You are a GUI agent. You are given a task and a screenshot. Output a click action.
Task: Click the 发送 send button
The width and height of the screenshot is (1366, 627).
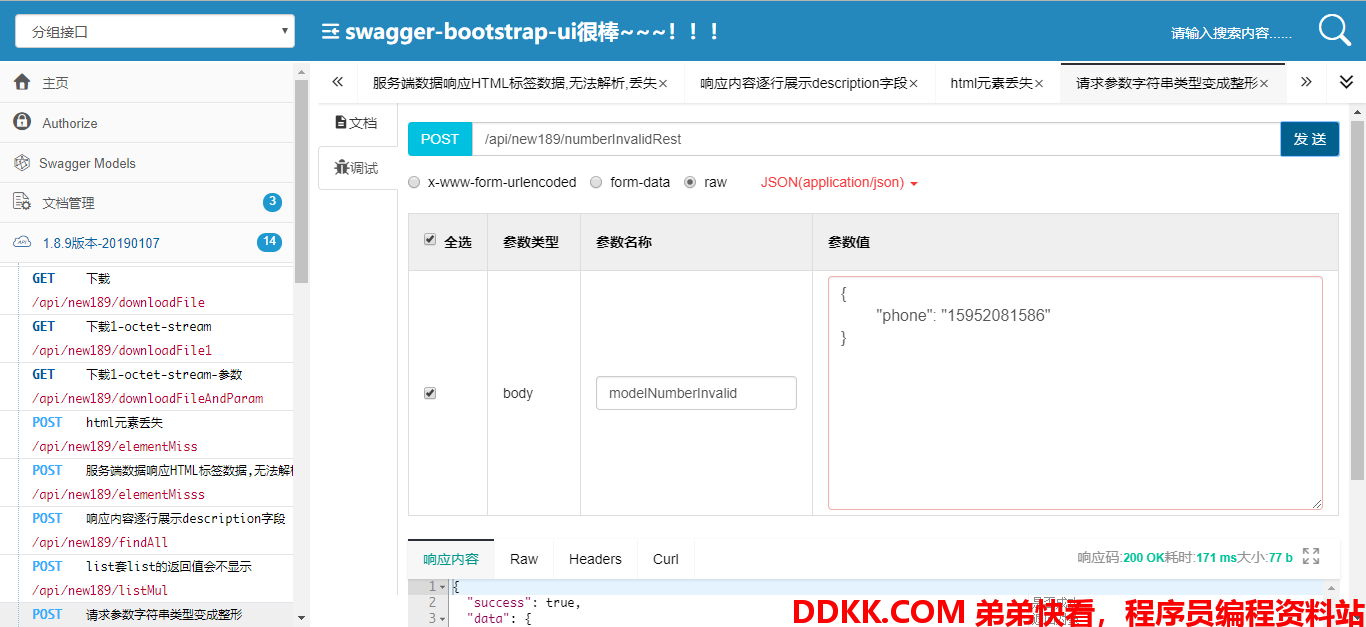point(1309,139)
